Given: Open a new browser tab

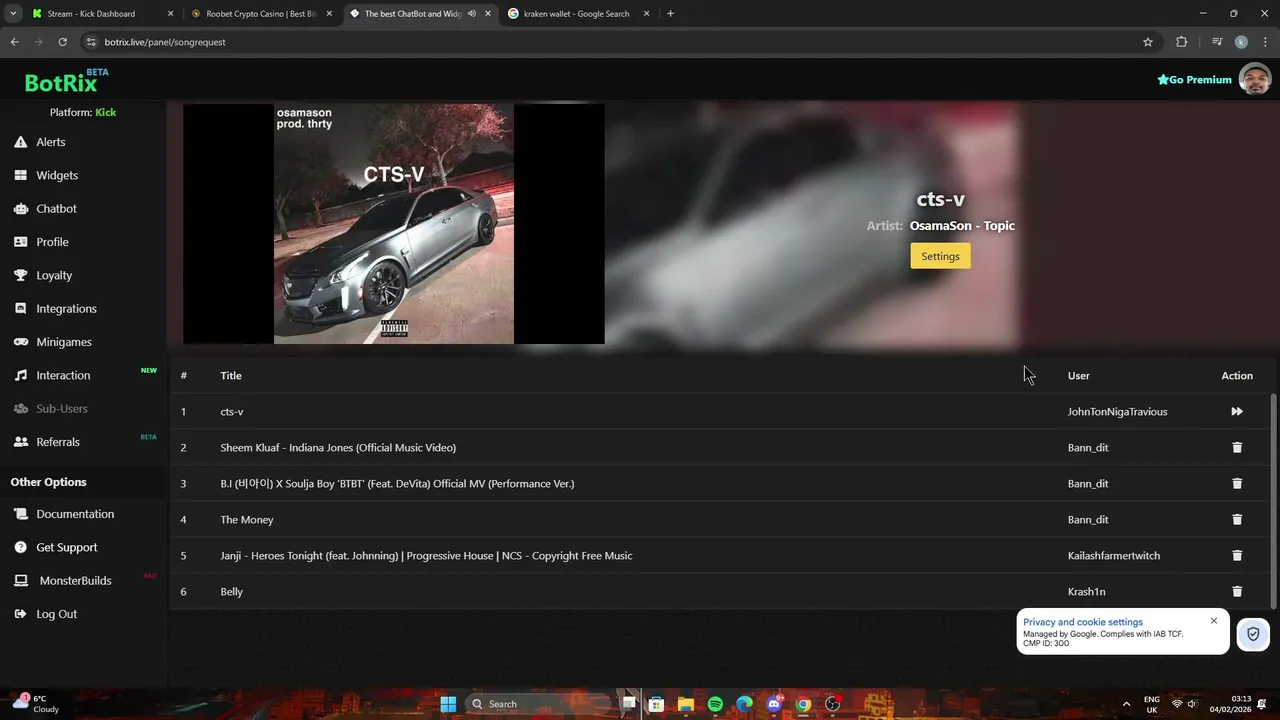Looking at the screenshot, I should click(x=670, y=14).
